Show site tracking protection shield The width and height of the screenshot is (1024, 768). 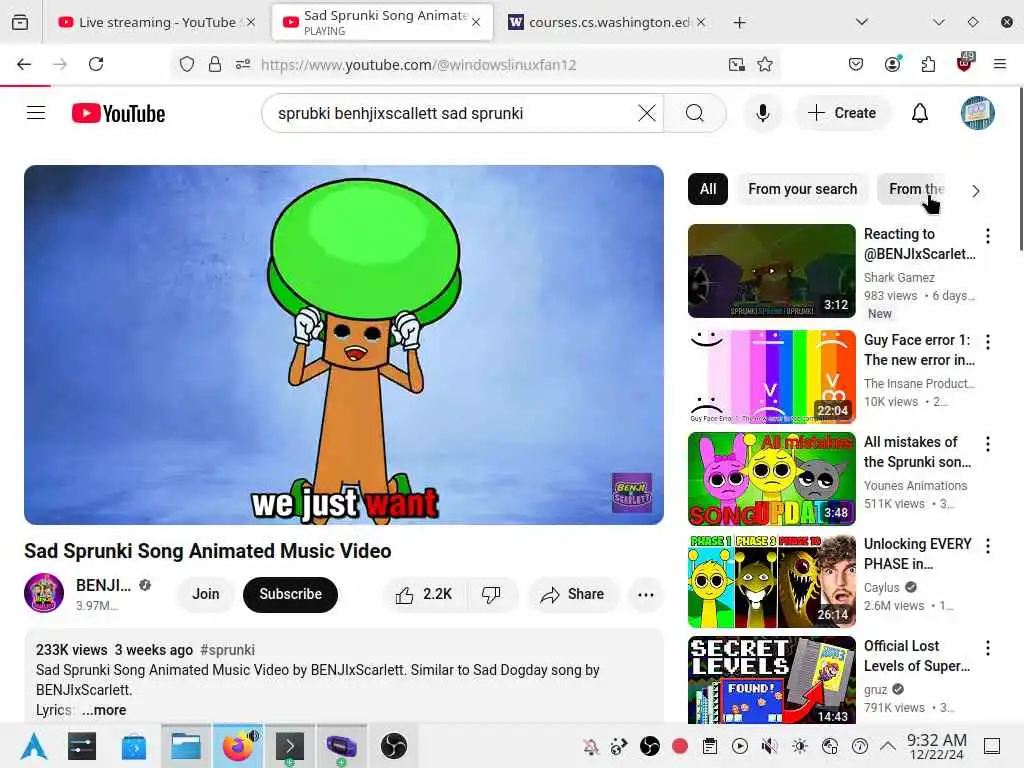click(x=187, y=64)
